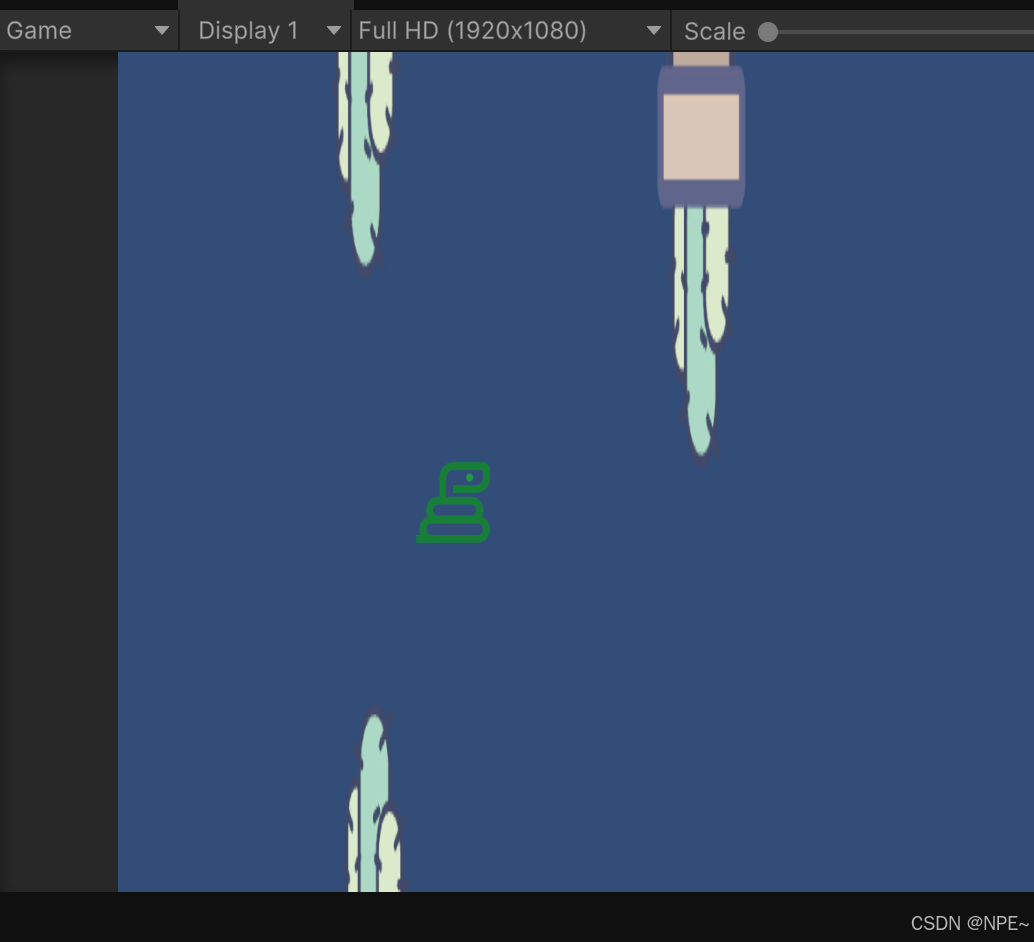This screenshot has width=1034, height=942.
Task: Open the Game view mode dropdown
Action: 88,30
